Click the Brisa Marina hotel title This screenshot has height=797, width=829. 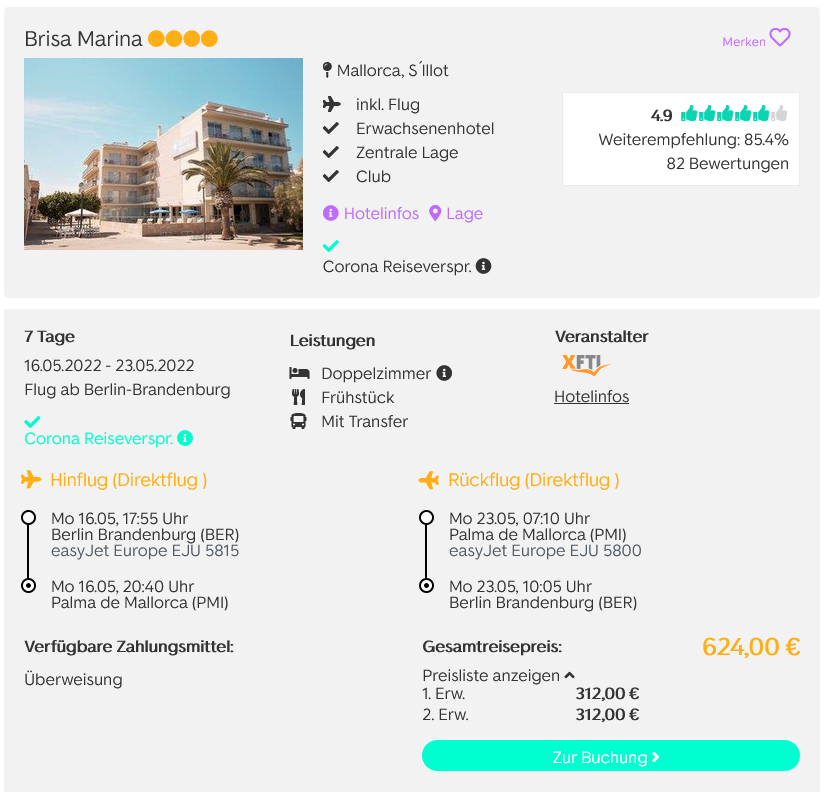click(83, 39)
